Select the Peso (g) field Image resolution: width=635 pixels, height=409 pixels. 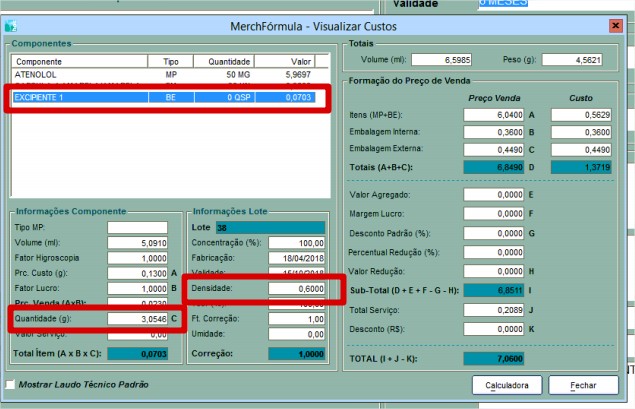tap(577, 60)
